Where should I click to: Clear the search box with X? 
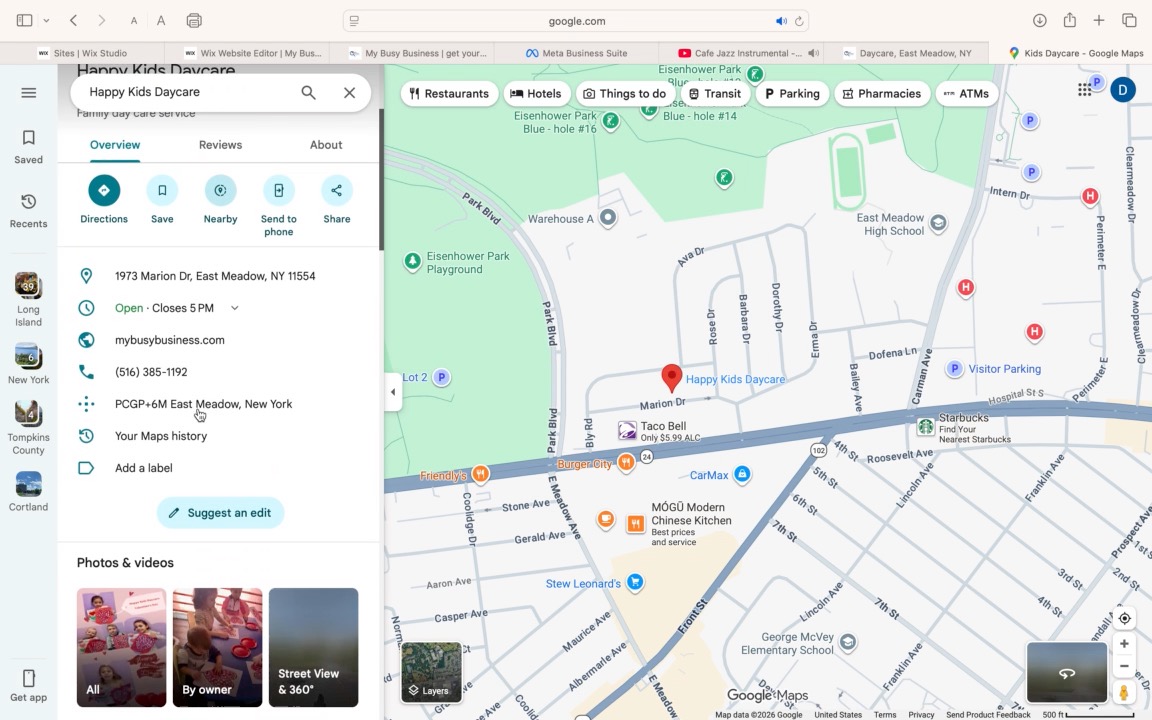pos(349,93)
